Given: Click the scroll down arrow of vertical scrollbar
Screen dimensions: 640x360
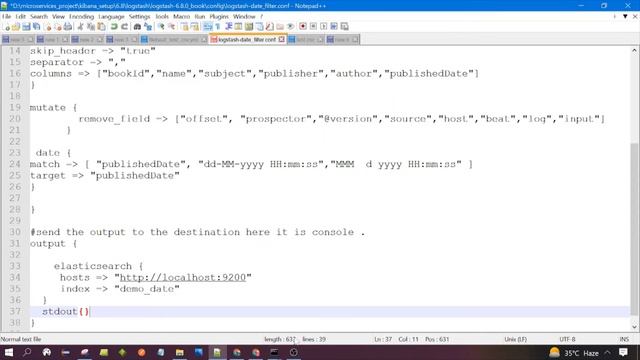Looking at the screenshot, I should pos(634,327).
